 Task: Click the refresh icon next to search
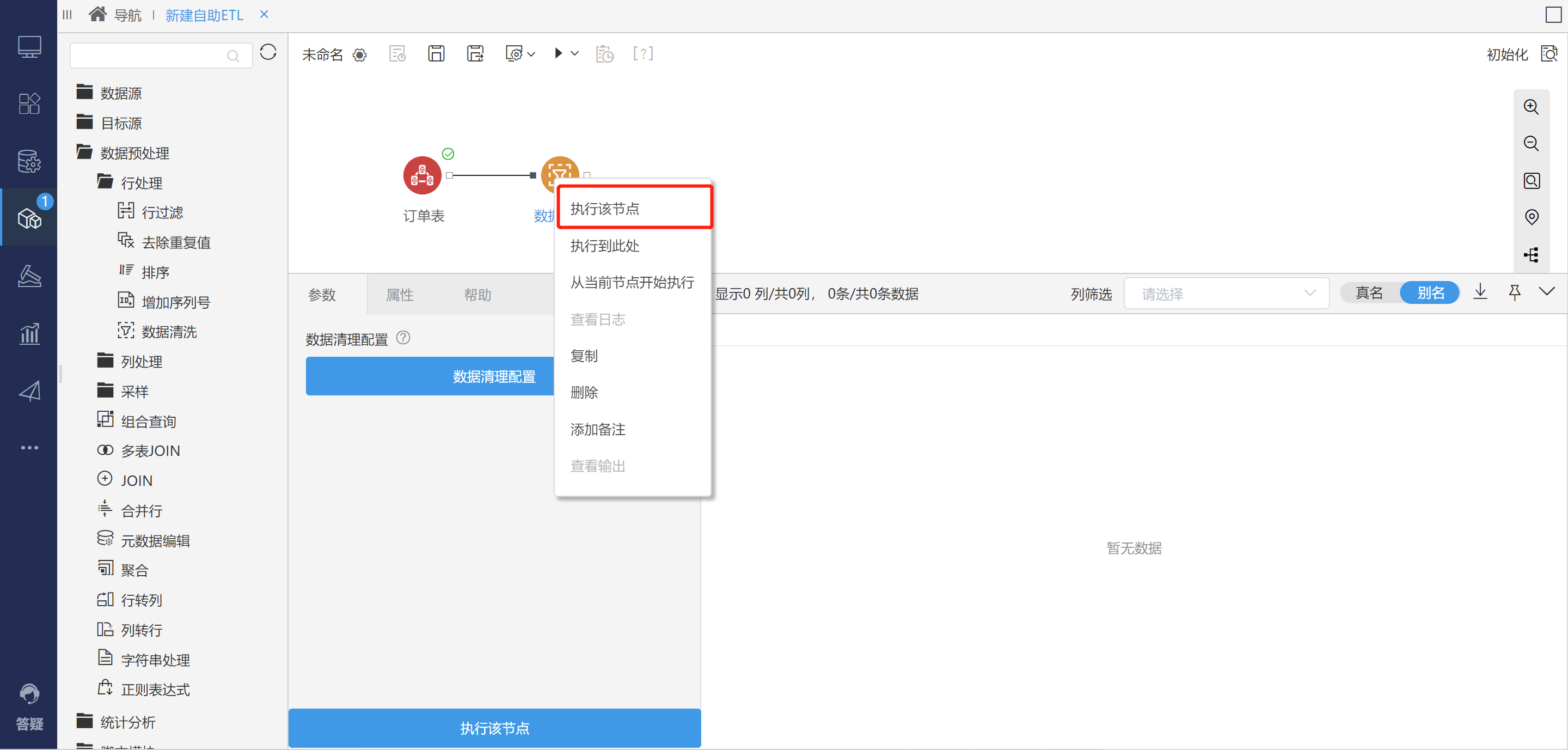[268, 52]
